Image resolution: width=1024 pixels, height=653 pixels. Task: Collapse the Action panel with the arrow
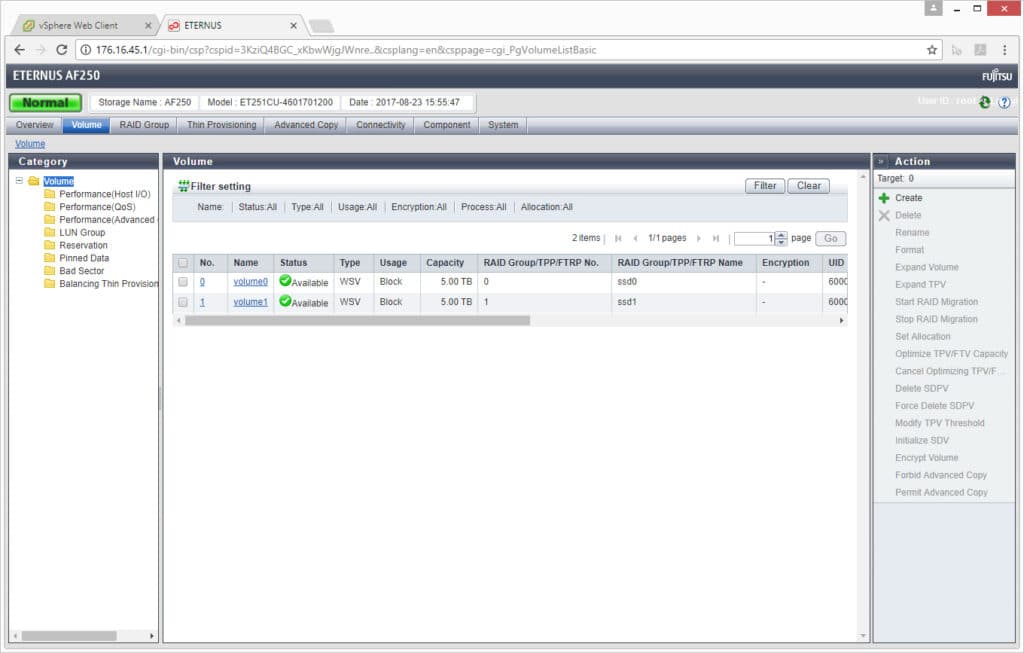click(881, 161)
